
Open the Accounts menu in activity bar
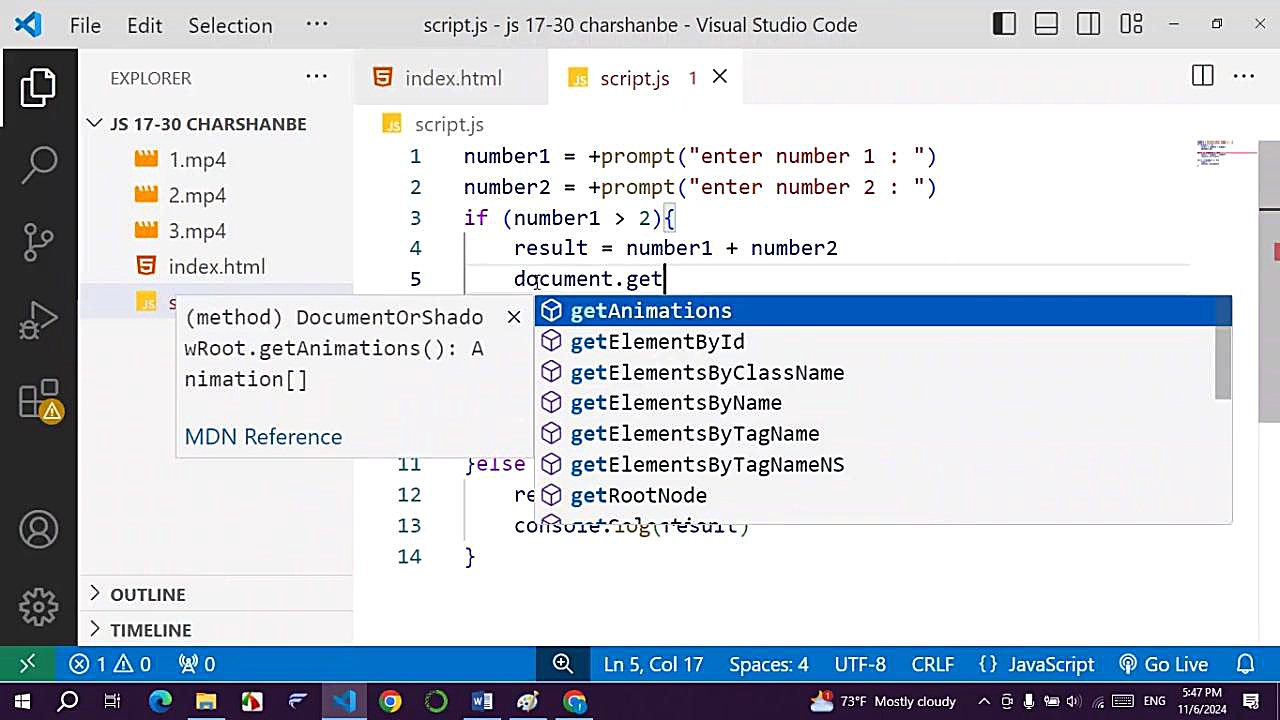[38, 530]
